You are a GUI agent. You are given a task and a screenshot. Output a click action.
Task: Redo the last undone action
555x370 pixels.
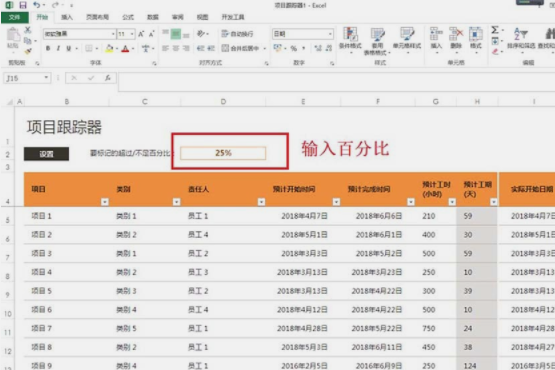[55, 5]
